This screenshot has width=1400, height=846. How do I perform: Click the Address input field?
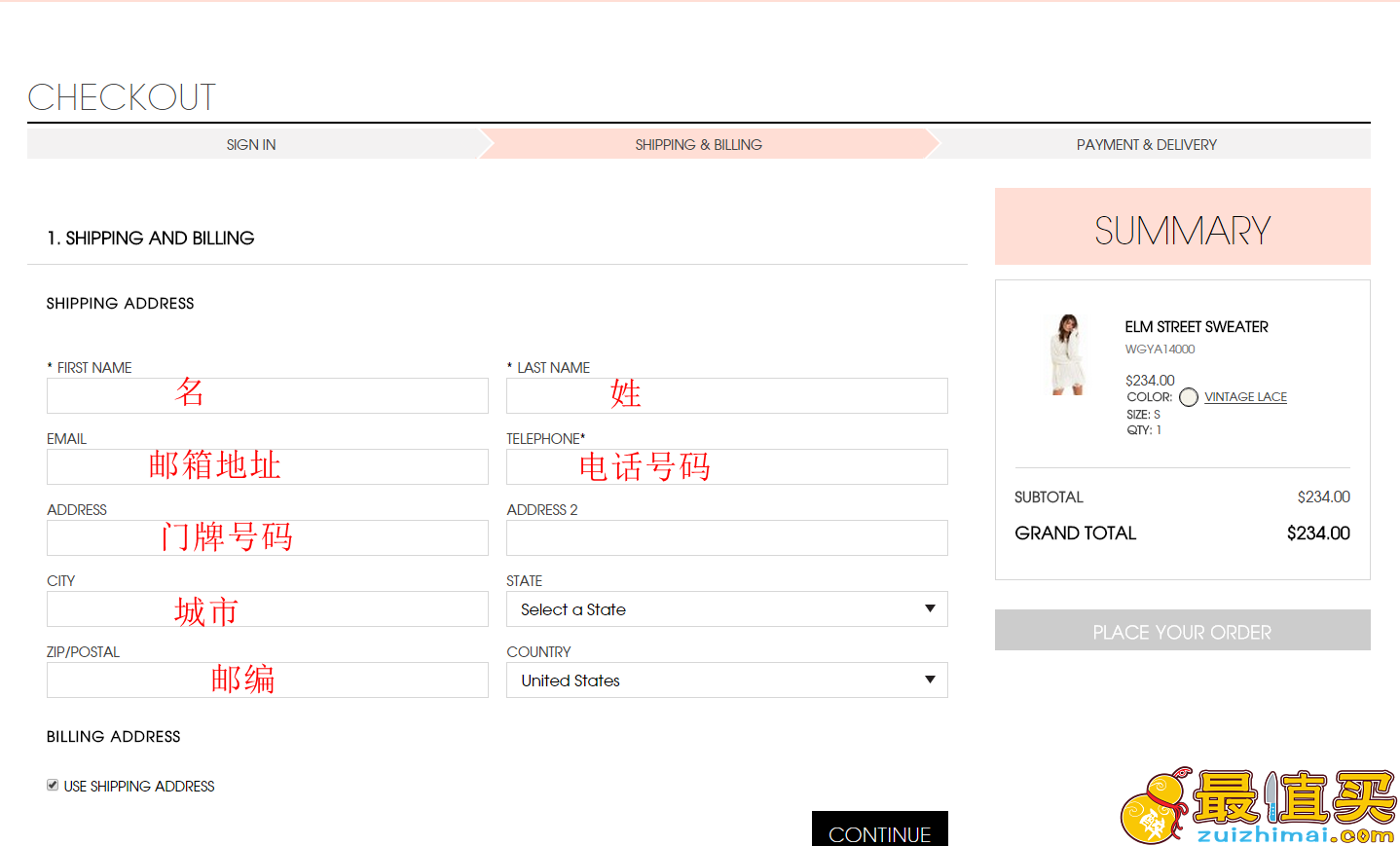coord(268,538)
